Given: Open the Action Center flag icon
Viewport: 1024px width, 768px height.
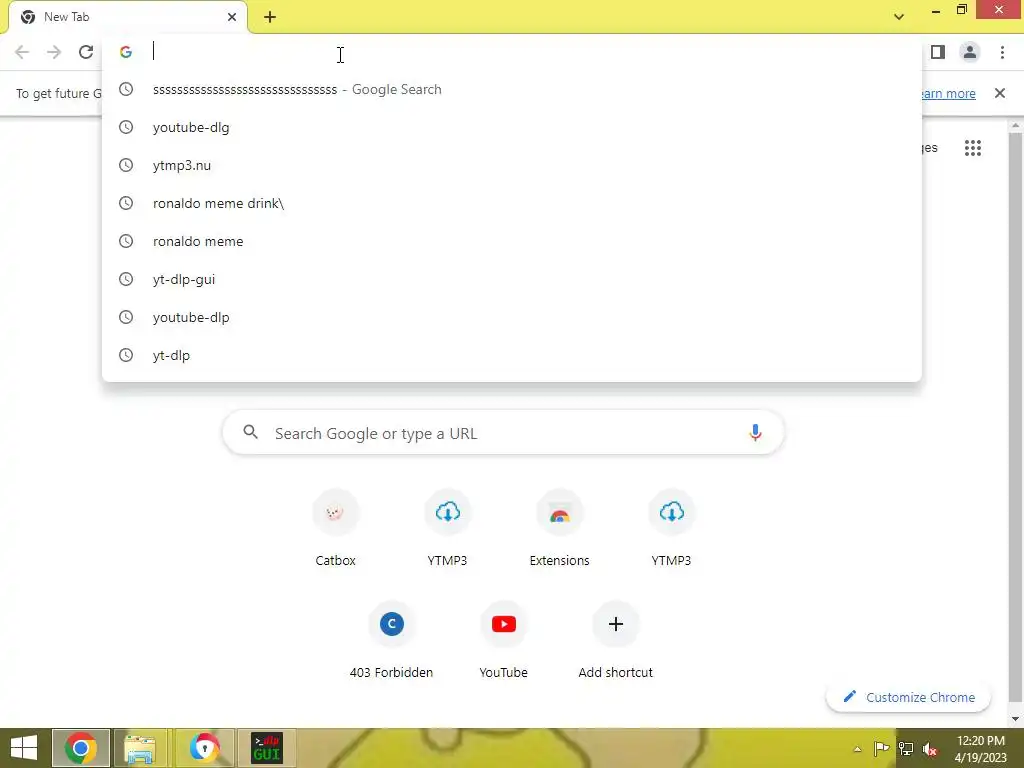Looking at the screenshot, I should 881,748.
